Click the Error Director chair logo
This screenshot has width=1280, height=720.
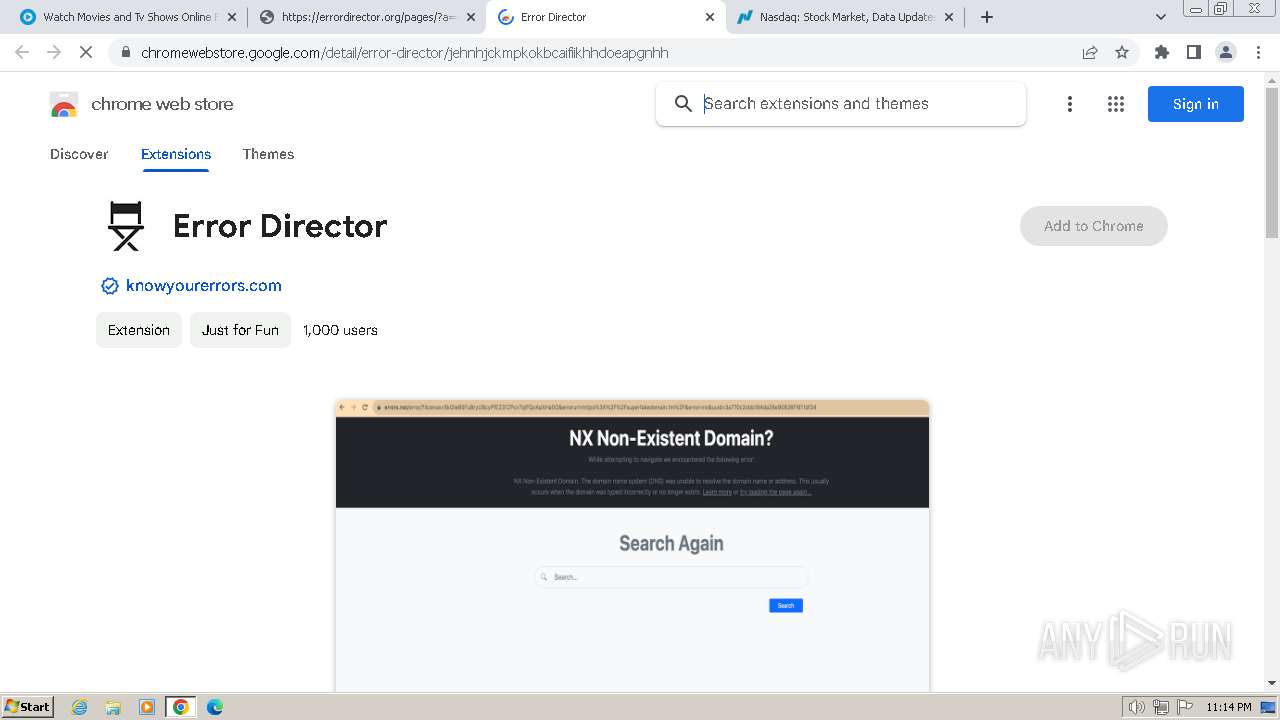tap(126, 226)
